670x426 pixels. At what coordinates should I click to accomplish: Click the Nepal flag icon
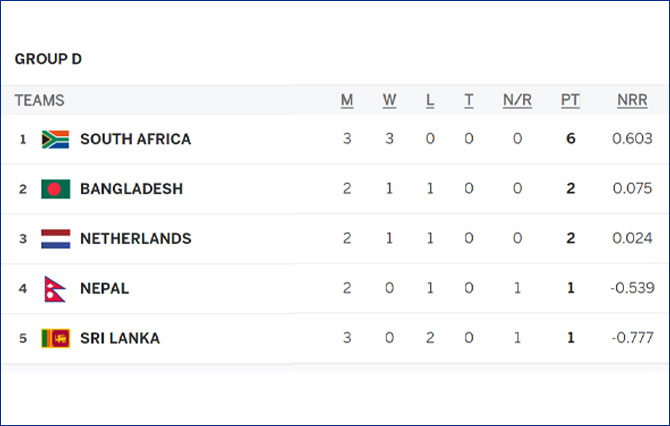pos(55,289)
